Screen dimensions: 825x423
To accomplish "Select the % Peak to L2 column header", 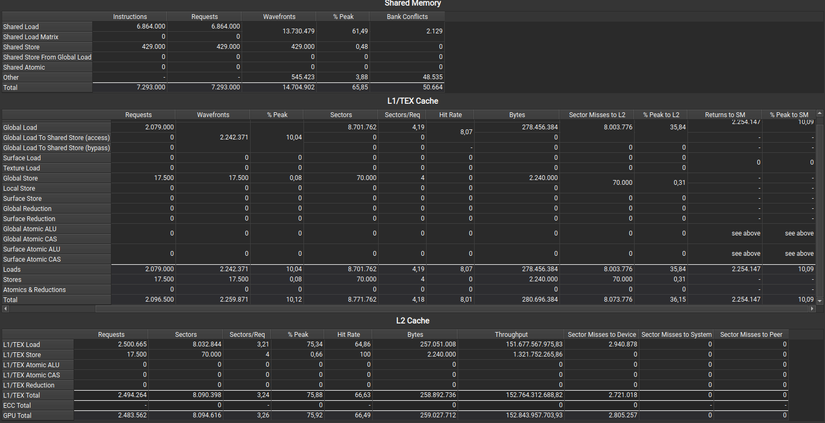I will (661, 115).
